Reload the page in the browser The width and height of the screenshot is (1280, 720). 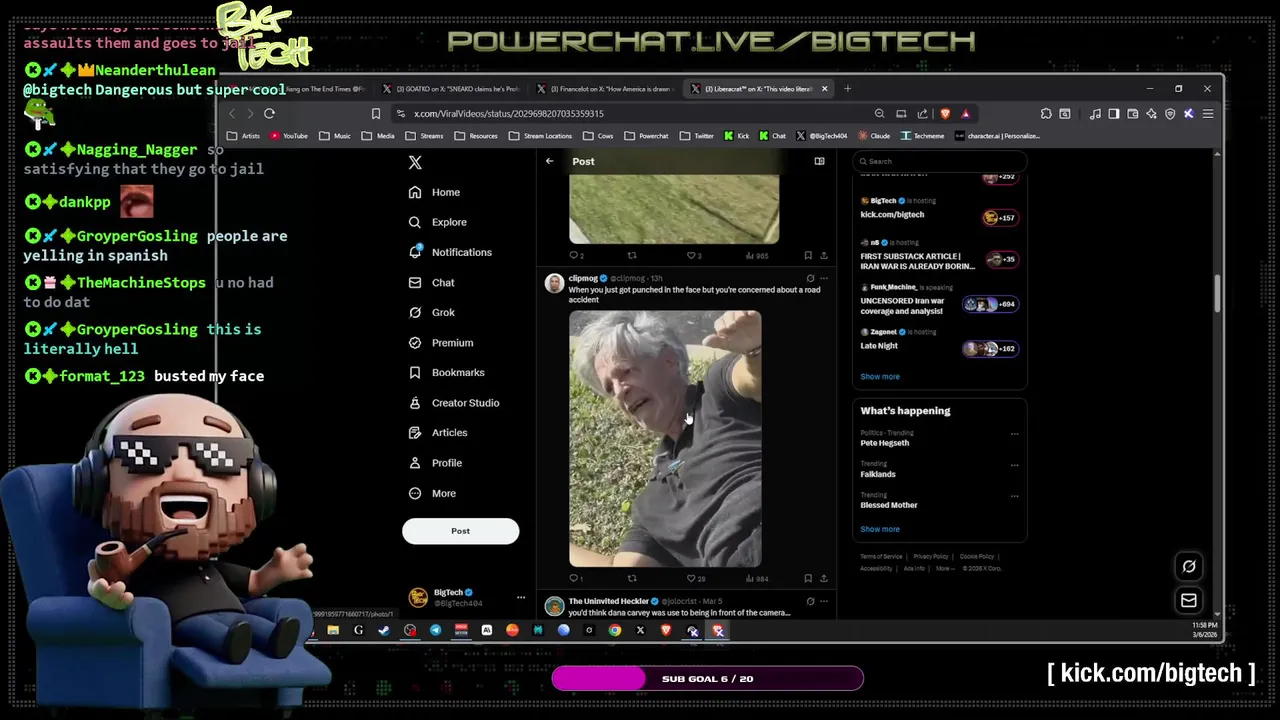pyautogui.click(x=269, y=114)
